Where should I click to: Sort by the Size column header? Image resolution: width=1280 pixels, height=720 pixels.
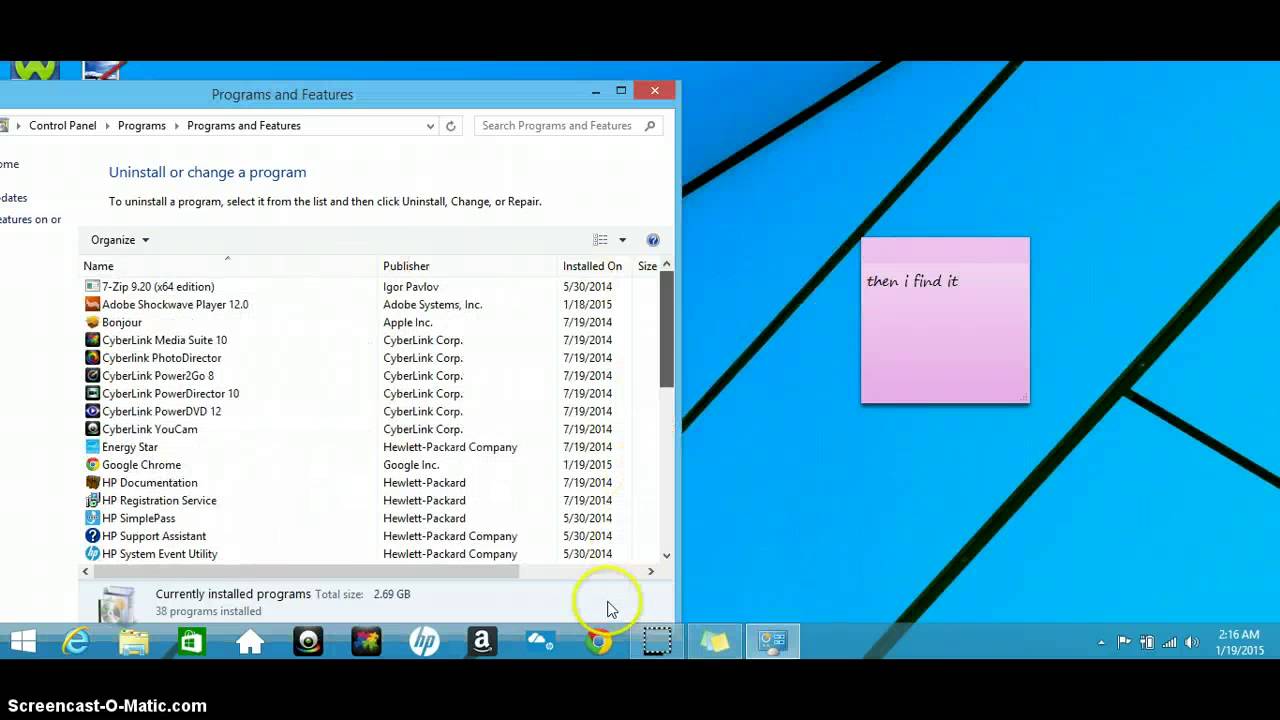pos(647,266)
